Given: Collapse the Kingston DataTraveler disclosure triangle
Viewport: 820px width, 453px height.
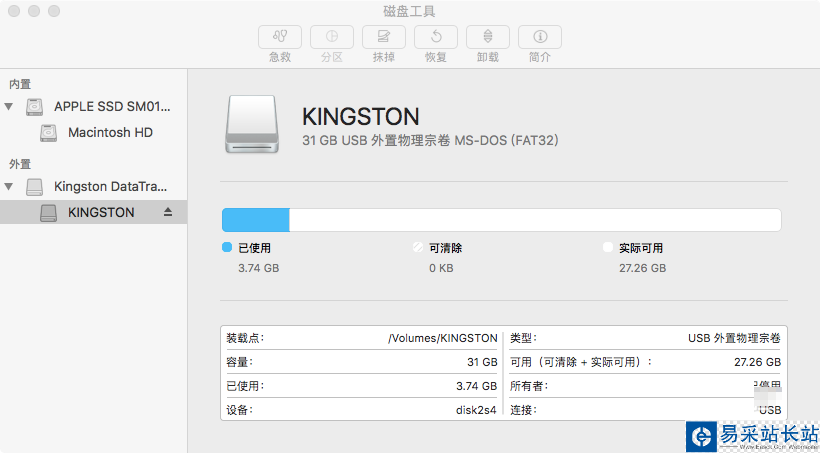Looking at the screenshot, I should tap(8, 186).
